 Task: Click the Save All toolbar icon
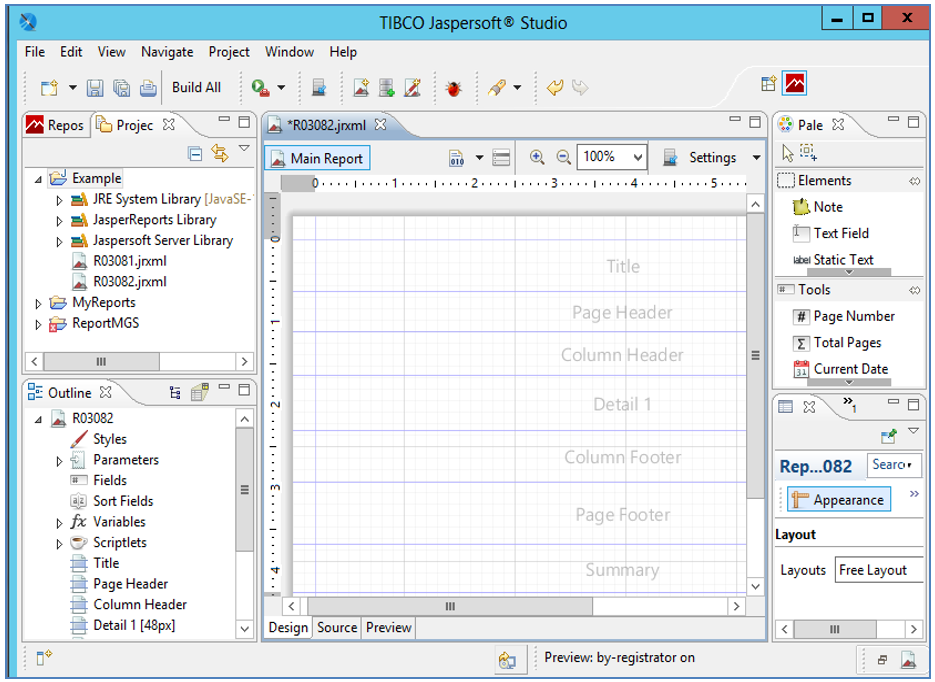(122, 88)
